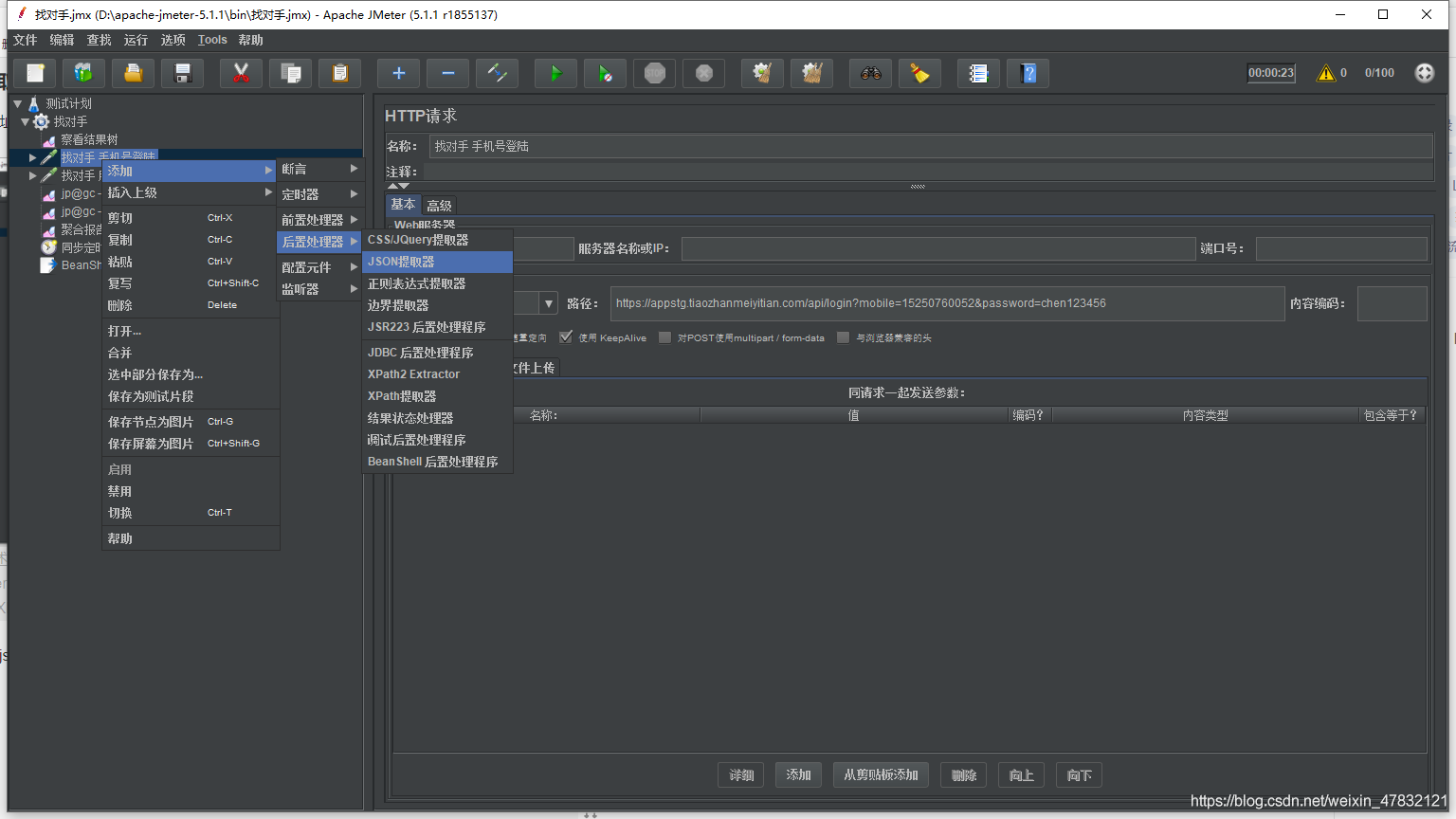The width and height of the screenshot is (1456, 819).
Task: Expand the 监听器 submenu
Action: (x=318, y=289)
